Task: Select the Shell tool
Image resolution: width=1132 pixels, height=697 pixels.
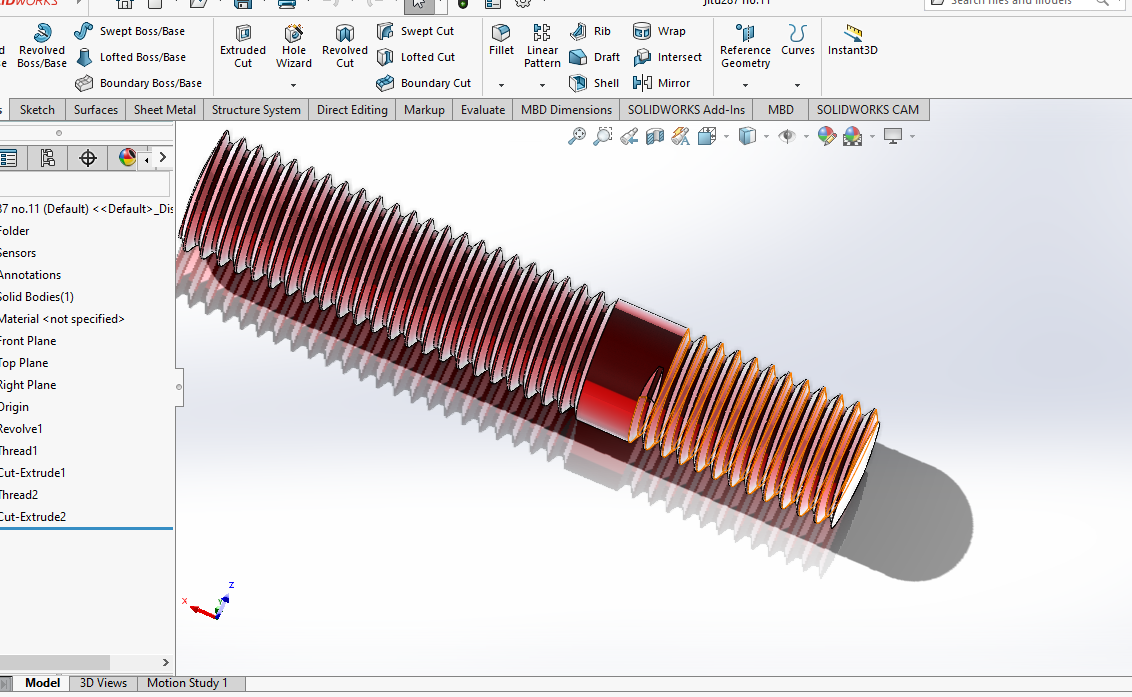Action: [x=593, y=83]
